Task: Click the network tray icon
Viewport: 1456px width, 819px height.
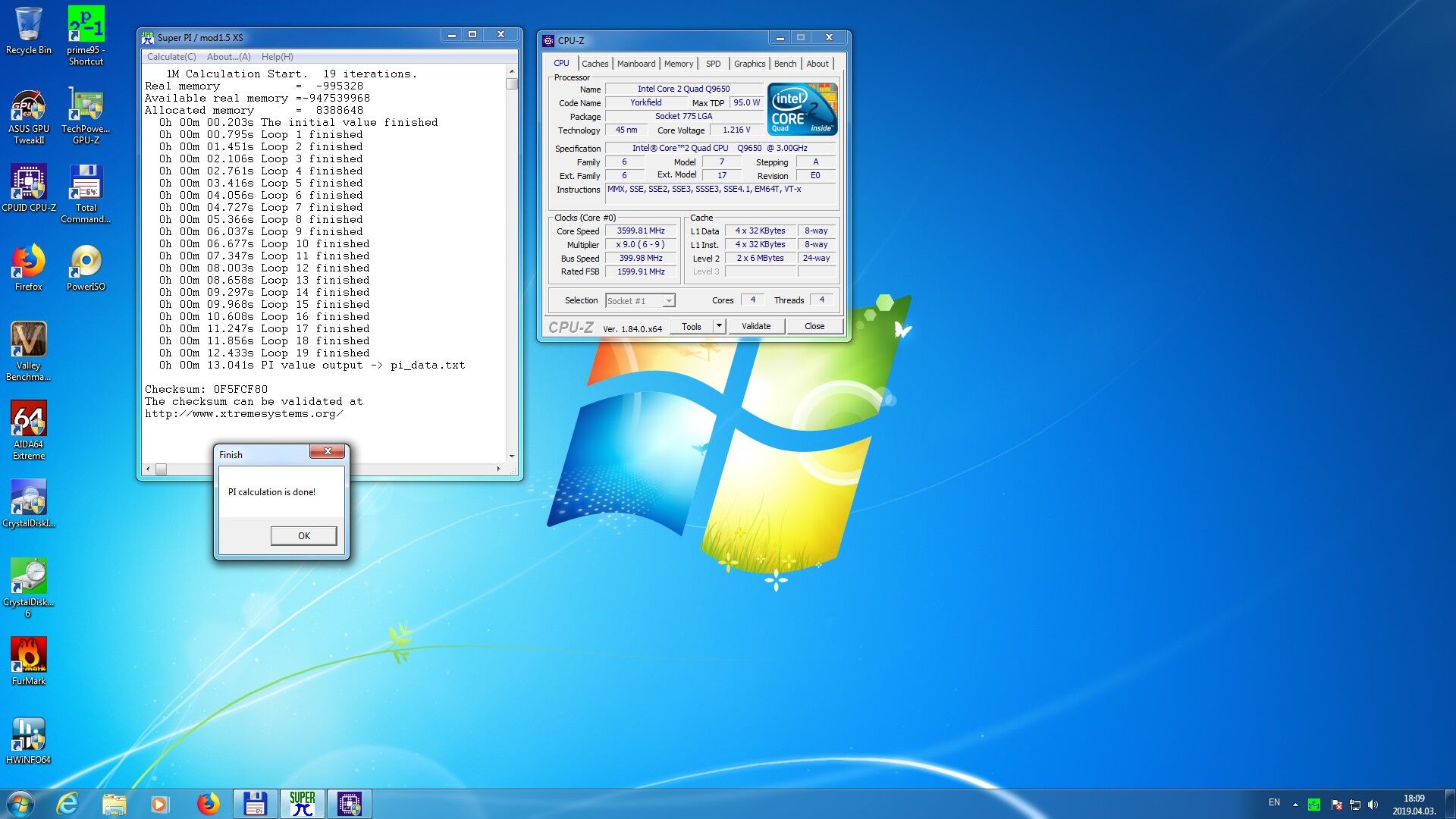Action: pos(1354,805)
